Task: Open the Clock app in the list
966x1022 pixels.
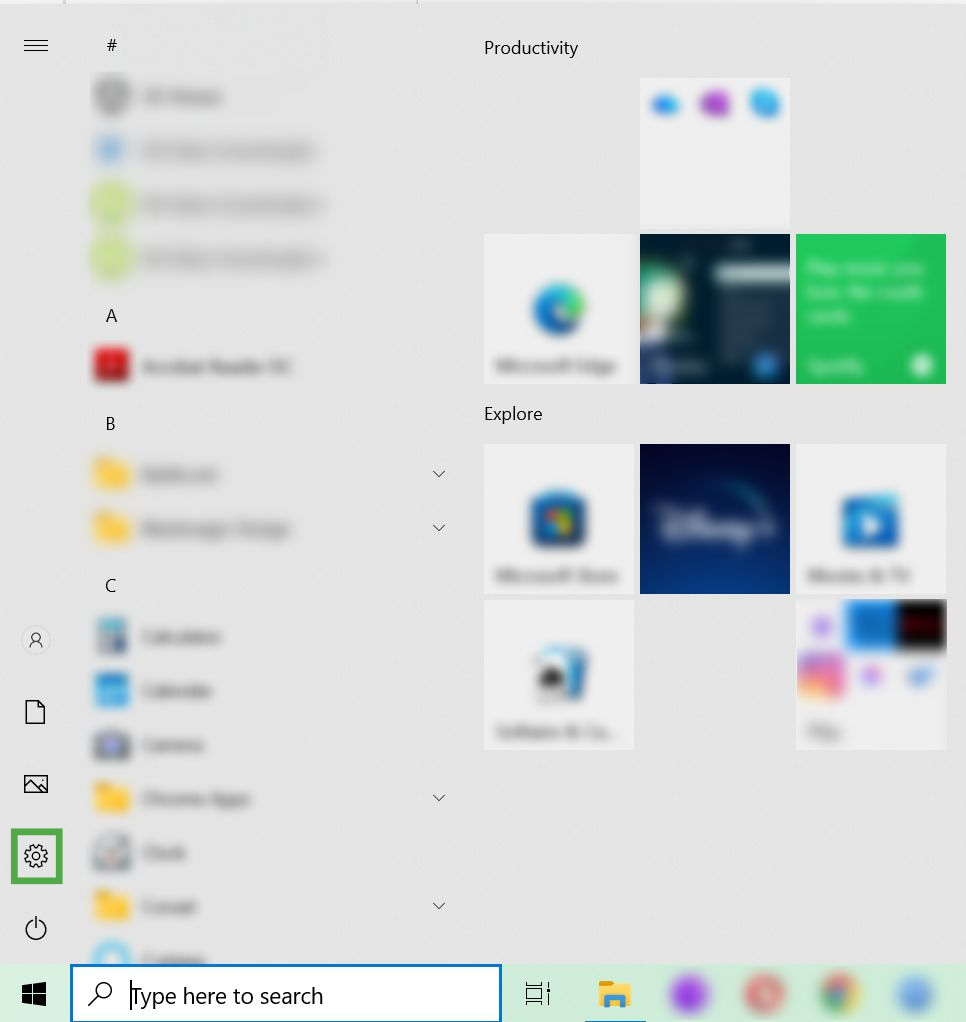Action: pyautogui.click(x=140, y=852)
